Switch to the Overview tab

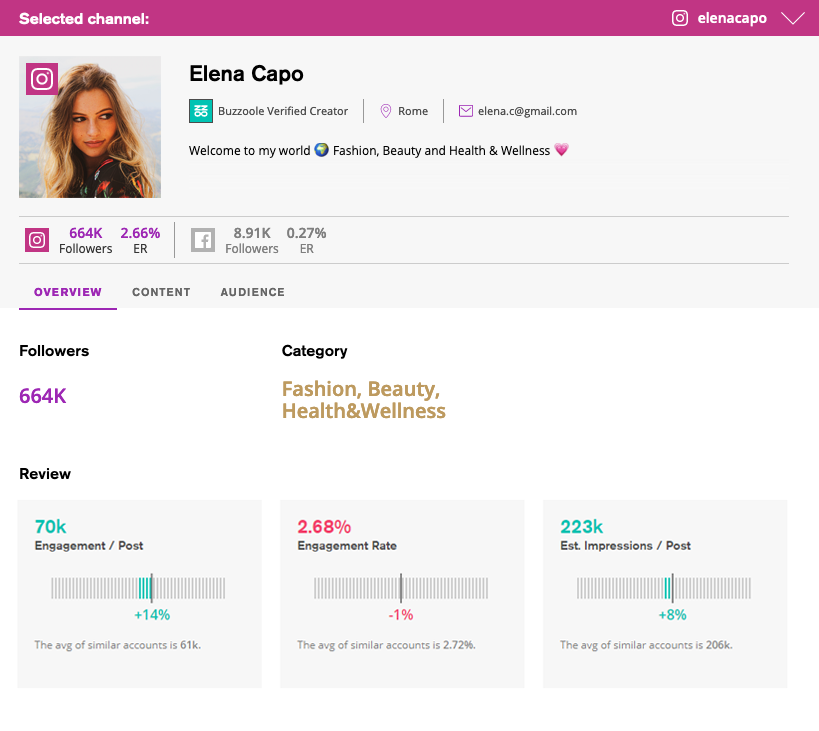(68, 292)
